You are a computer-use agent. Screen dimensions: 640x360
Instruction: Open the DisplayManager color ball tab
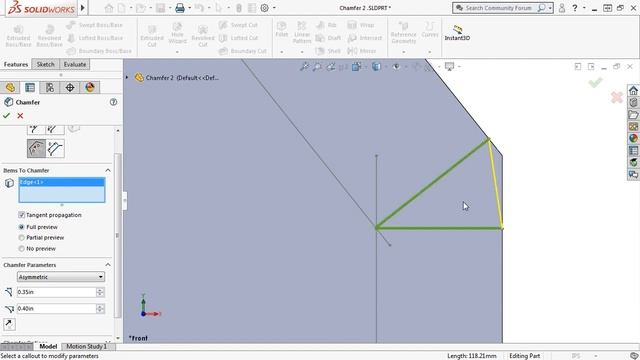coord(90,87)
